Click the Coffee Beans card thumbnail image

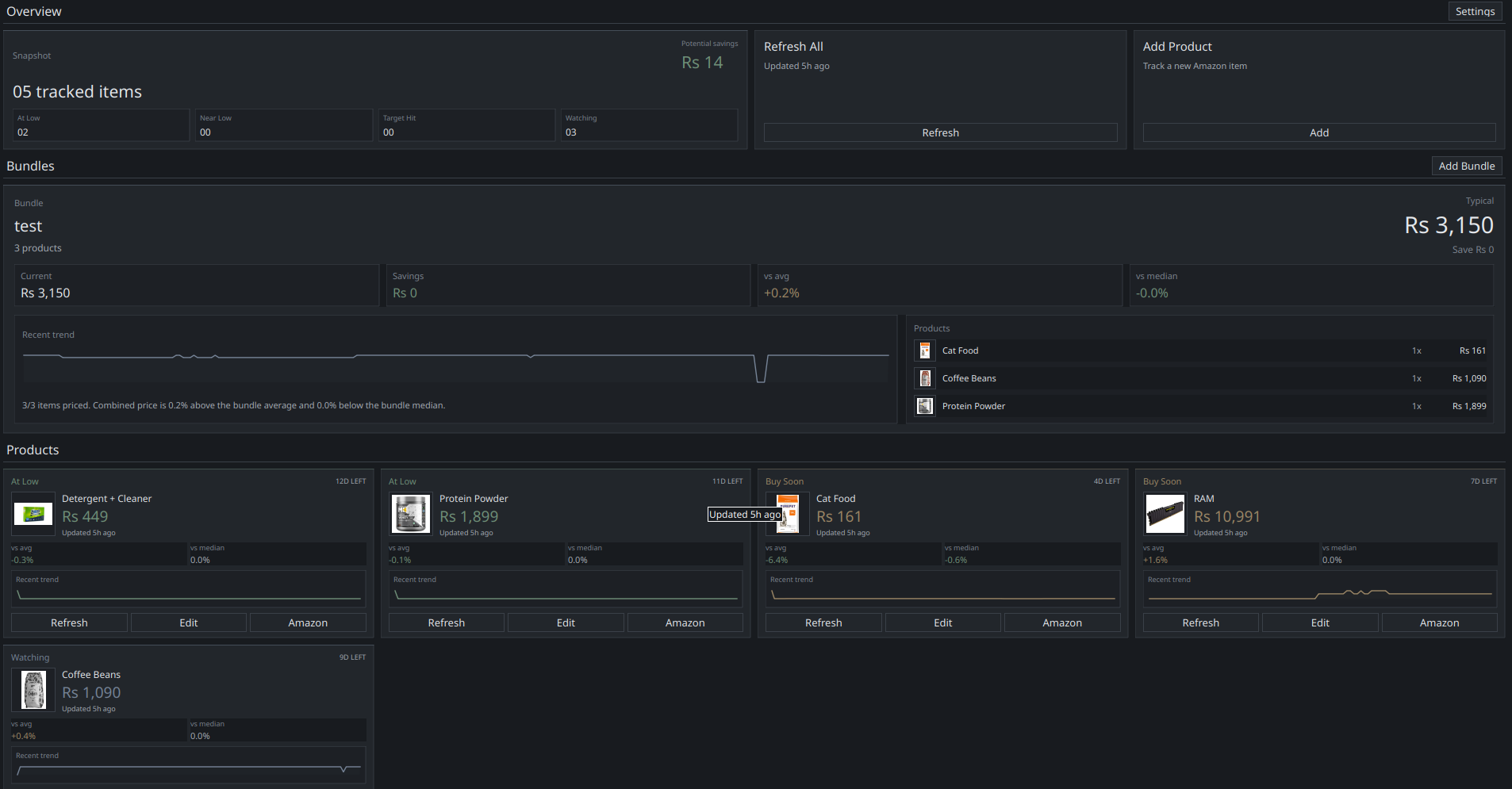click(33, 690)
